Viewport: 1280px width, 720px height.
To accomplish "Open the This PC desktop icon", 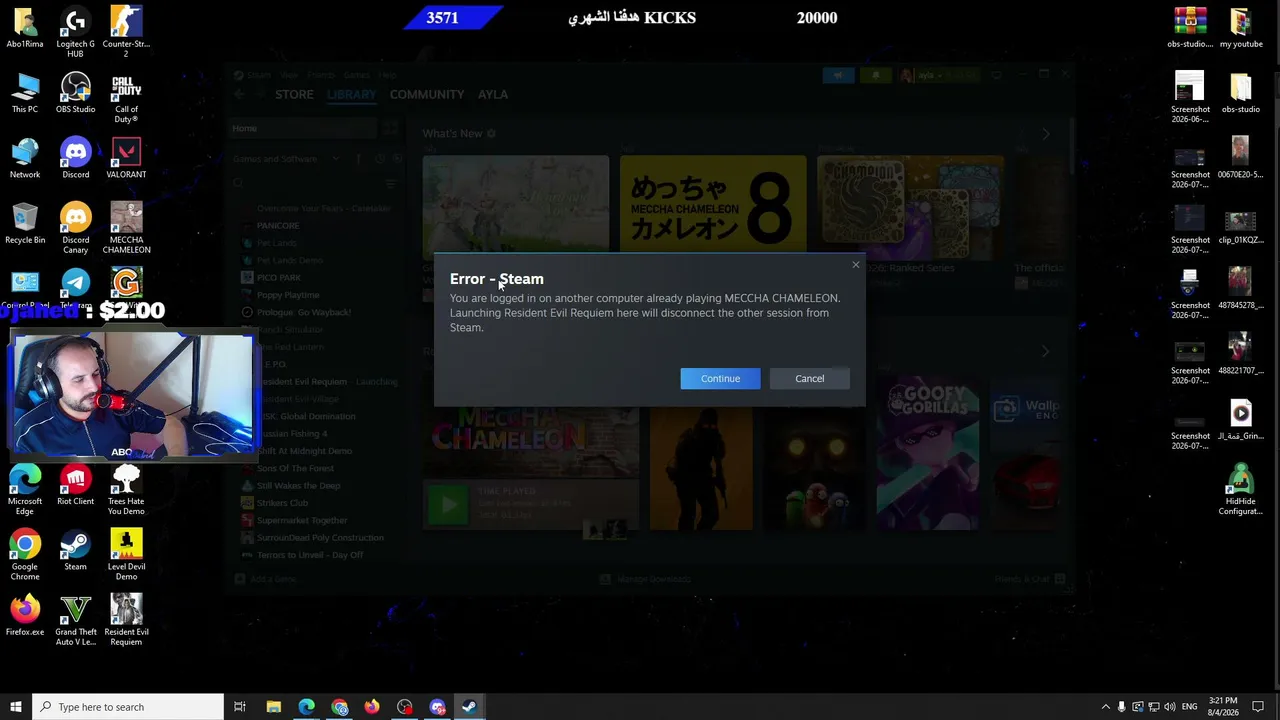I will point(25,93).
